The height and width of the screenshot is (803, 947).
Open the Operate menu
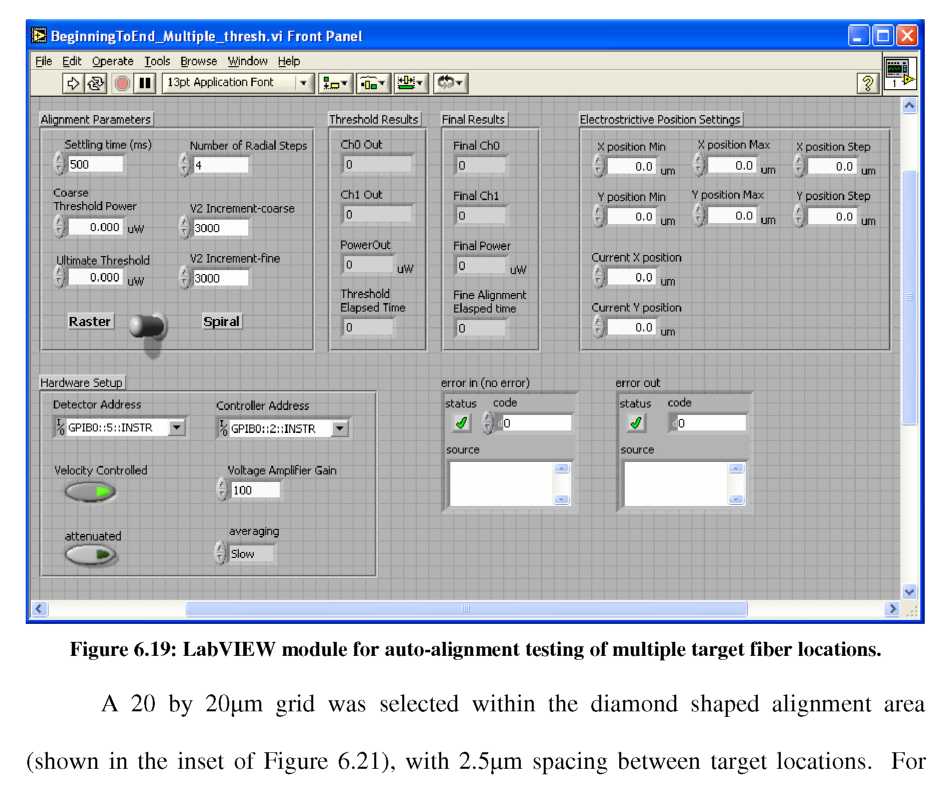pos(113,61)
